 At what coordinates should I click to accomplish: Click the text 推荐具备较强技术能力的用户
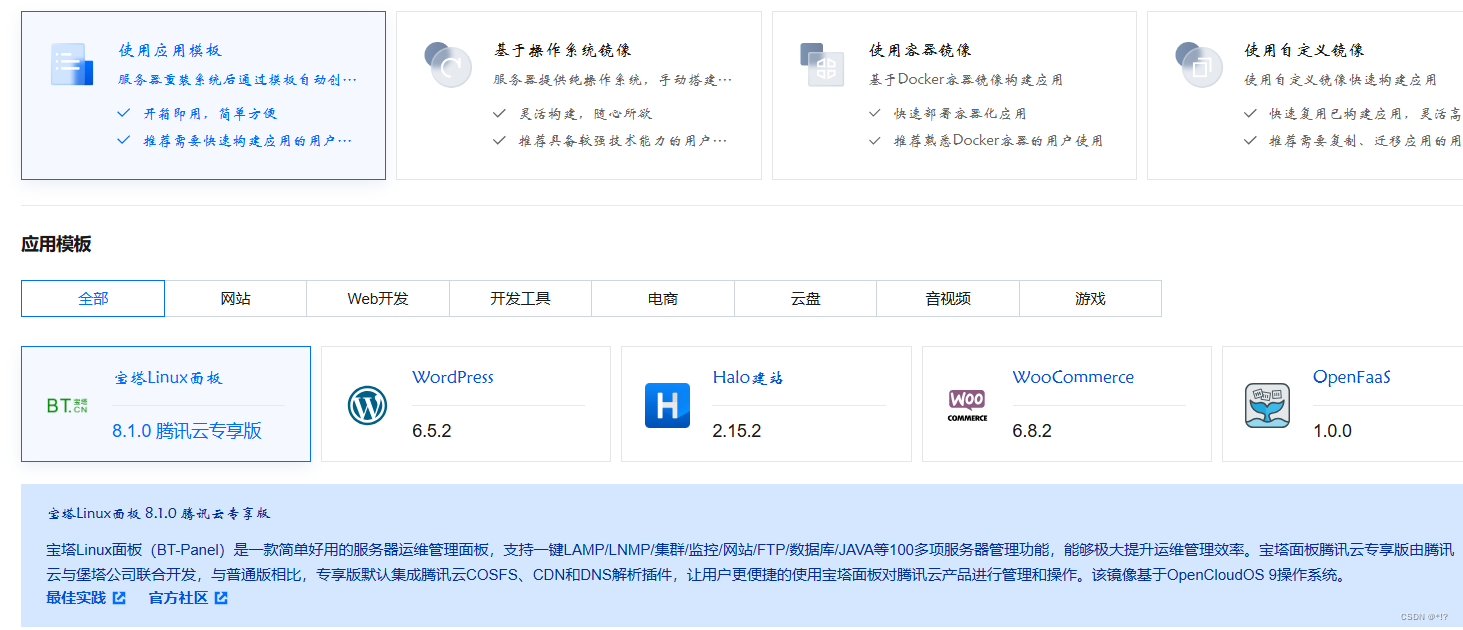[x=623, y=141]
